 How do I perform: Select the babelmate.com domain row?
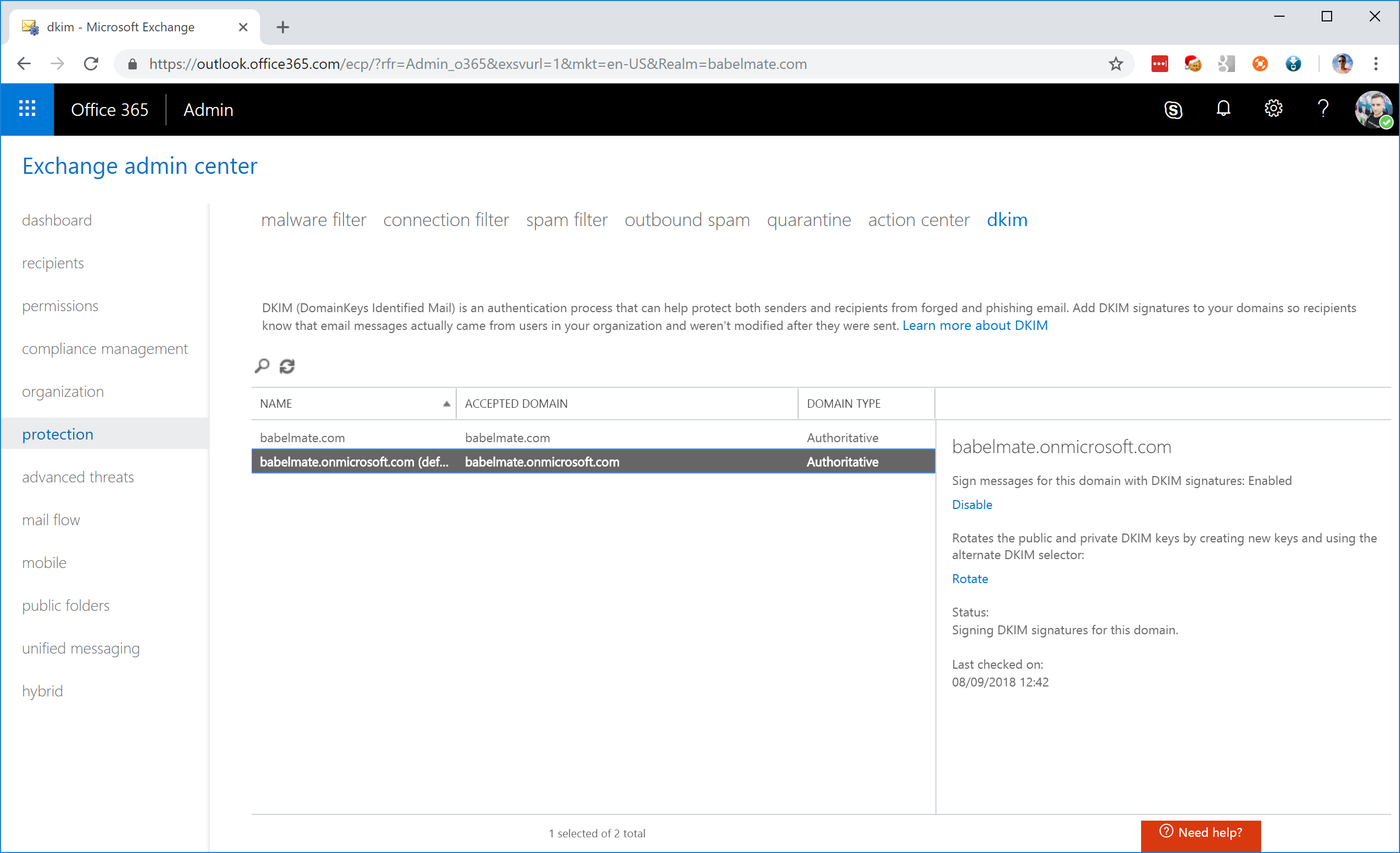[593, 437]
